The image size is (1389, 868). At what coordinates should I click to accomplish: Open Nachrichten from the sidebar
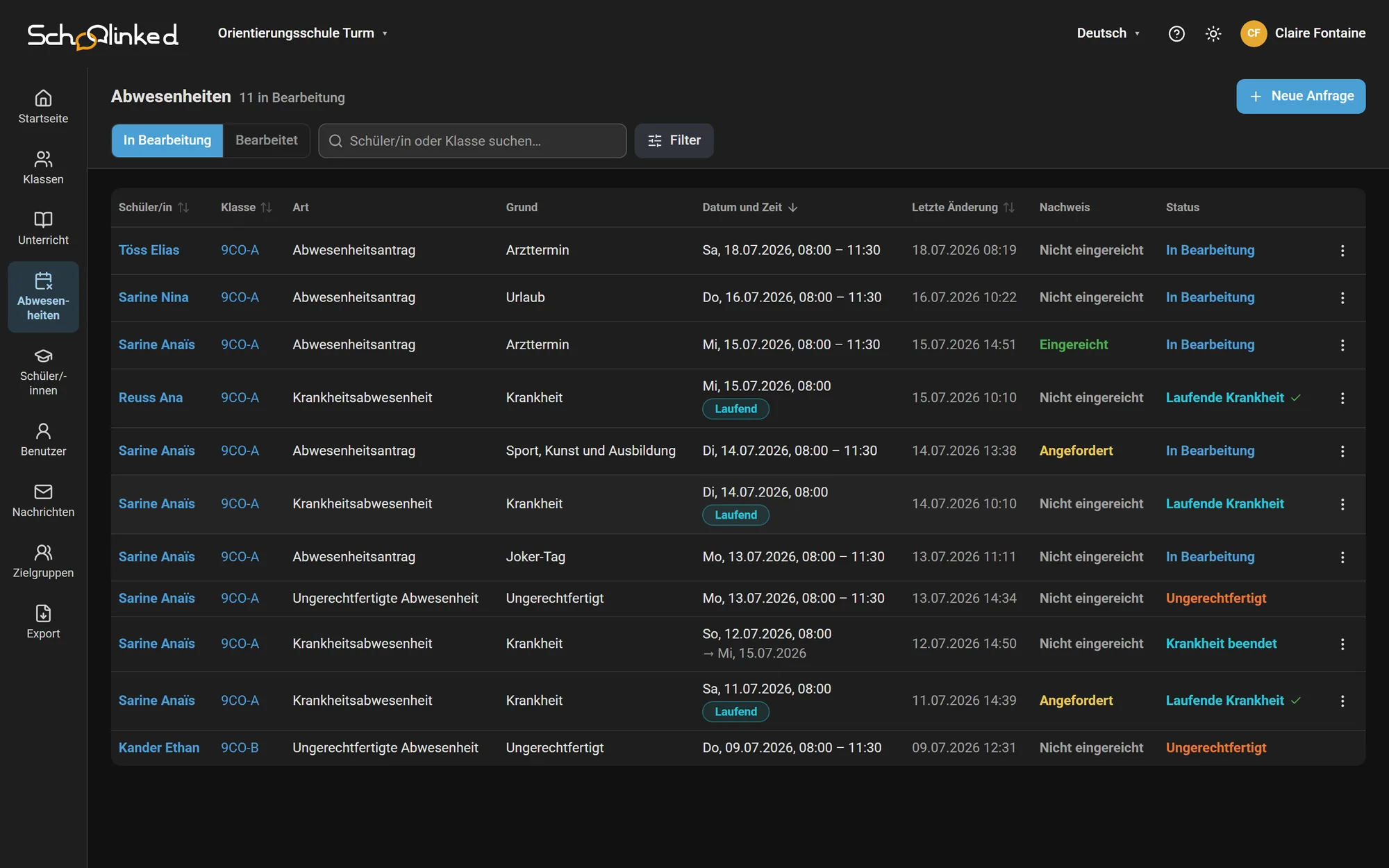43,501
